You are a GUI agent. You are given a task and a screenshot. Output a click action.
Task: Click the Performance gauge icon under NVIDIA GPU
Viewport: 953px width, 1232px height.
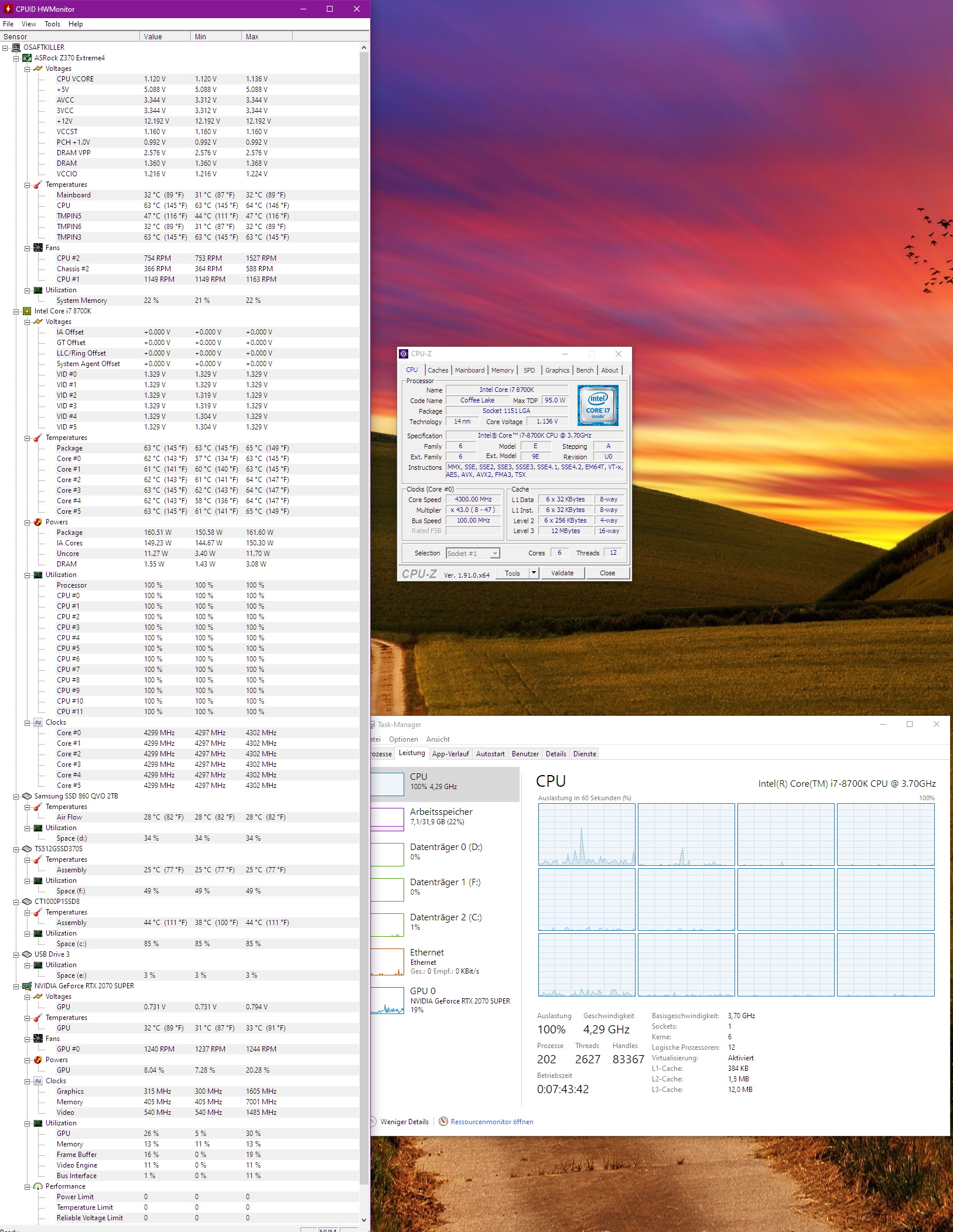point(38,1186)
